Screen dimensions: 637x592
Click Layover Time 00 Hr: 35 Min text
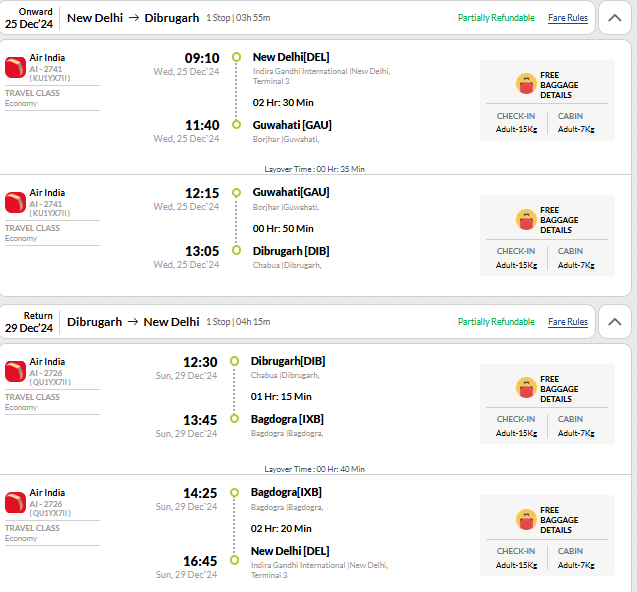point(314,169)
